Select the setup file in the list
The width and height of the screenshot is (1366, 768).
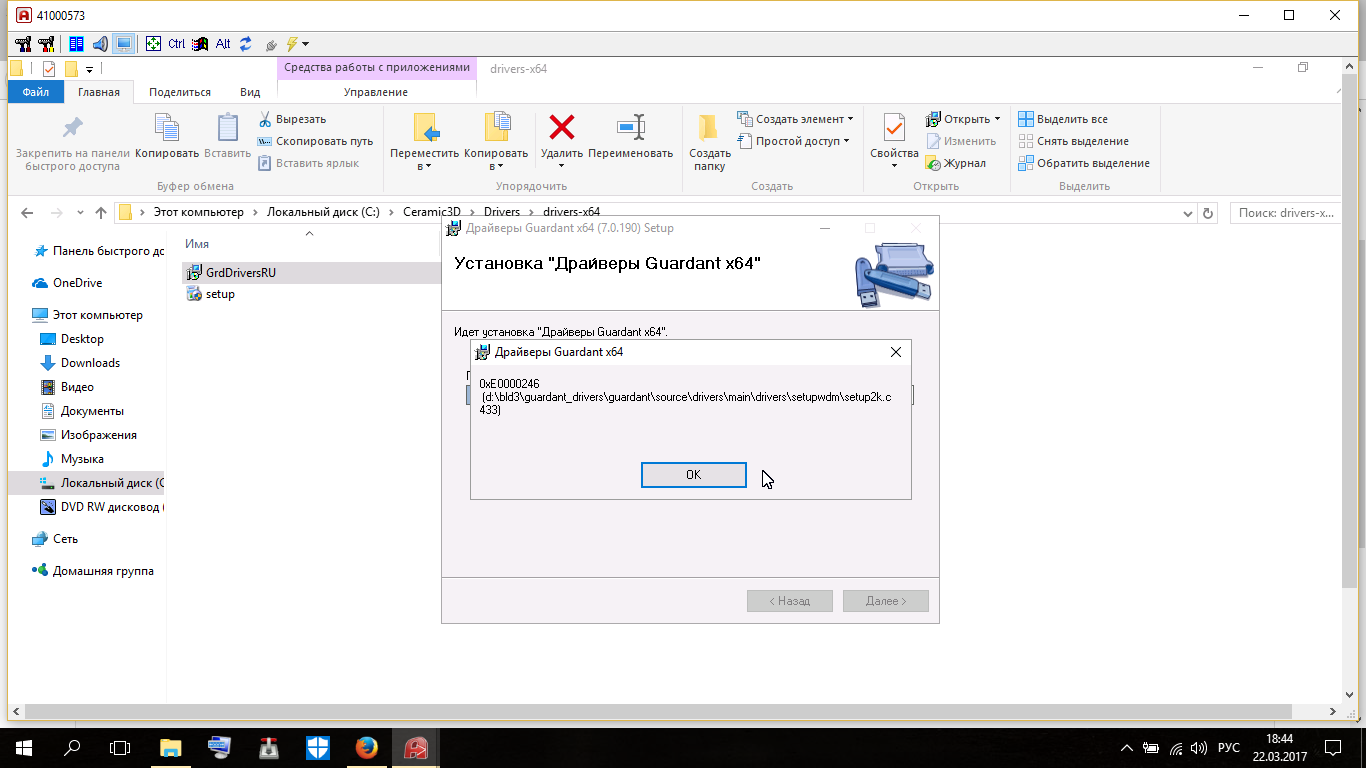pos(219,294)
